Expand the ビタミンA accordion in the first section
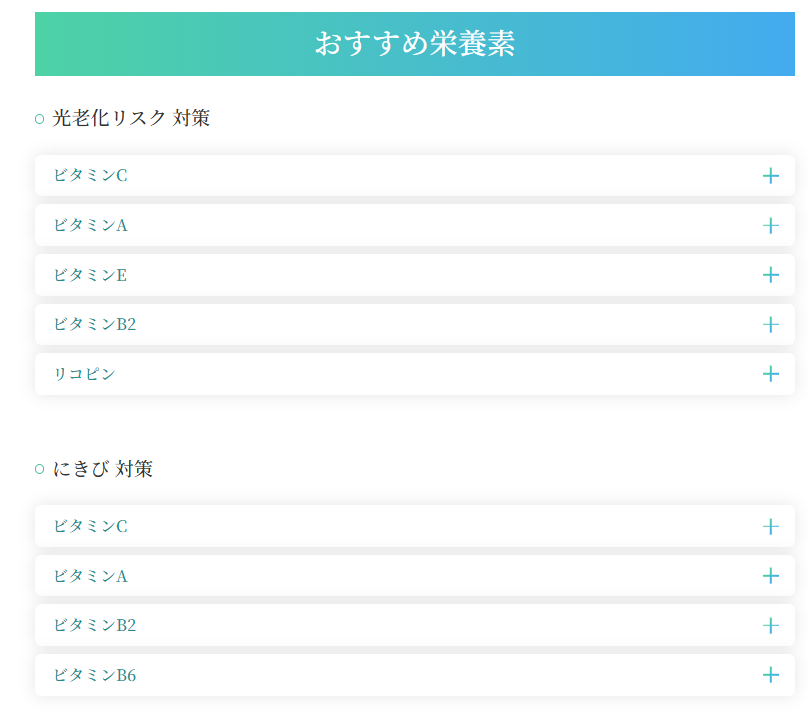The width and height of the screenshot is (809, 718). pyautogui.click(x=414, y=225)
